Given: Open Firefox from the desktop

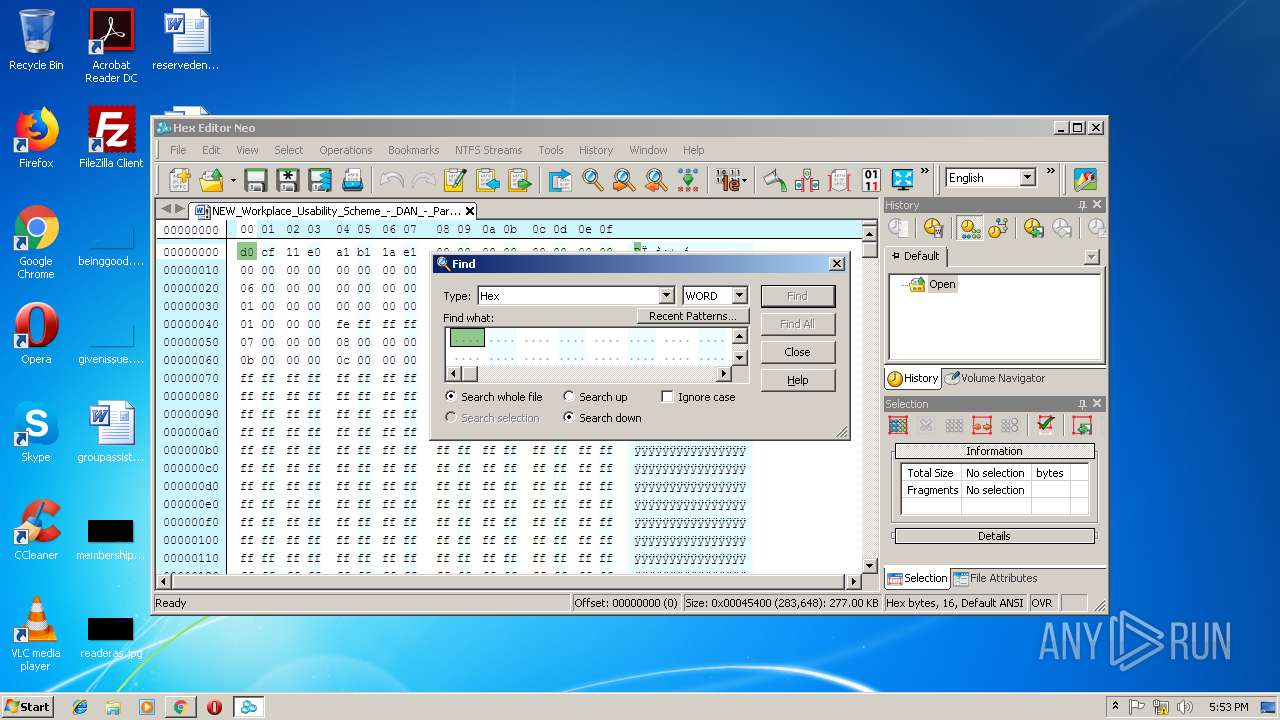Looking at the screenshot, I should point(36,138).
